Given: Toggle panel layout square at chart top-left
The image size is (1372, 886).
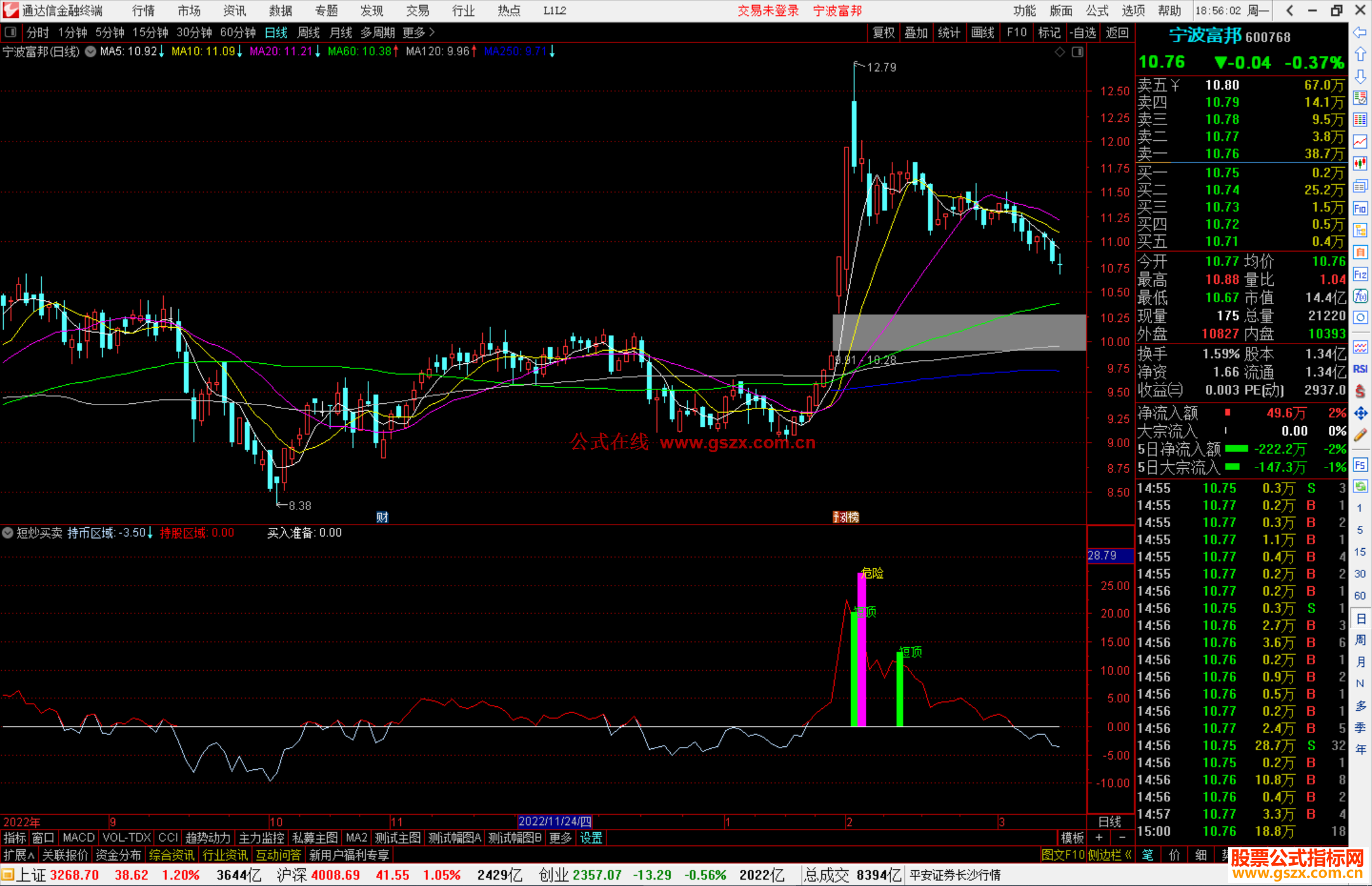Looking at the screenshot, I should click(x=11, y=32).
